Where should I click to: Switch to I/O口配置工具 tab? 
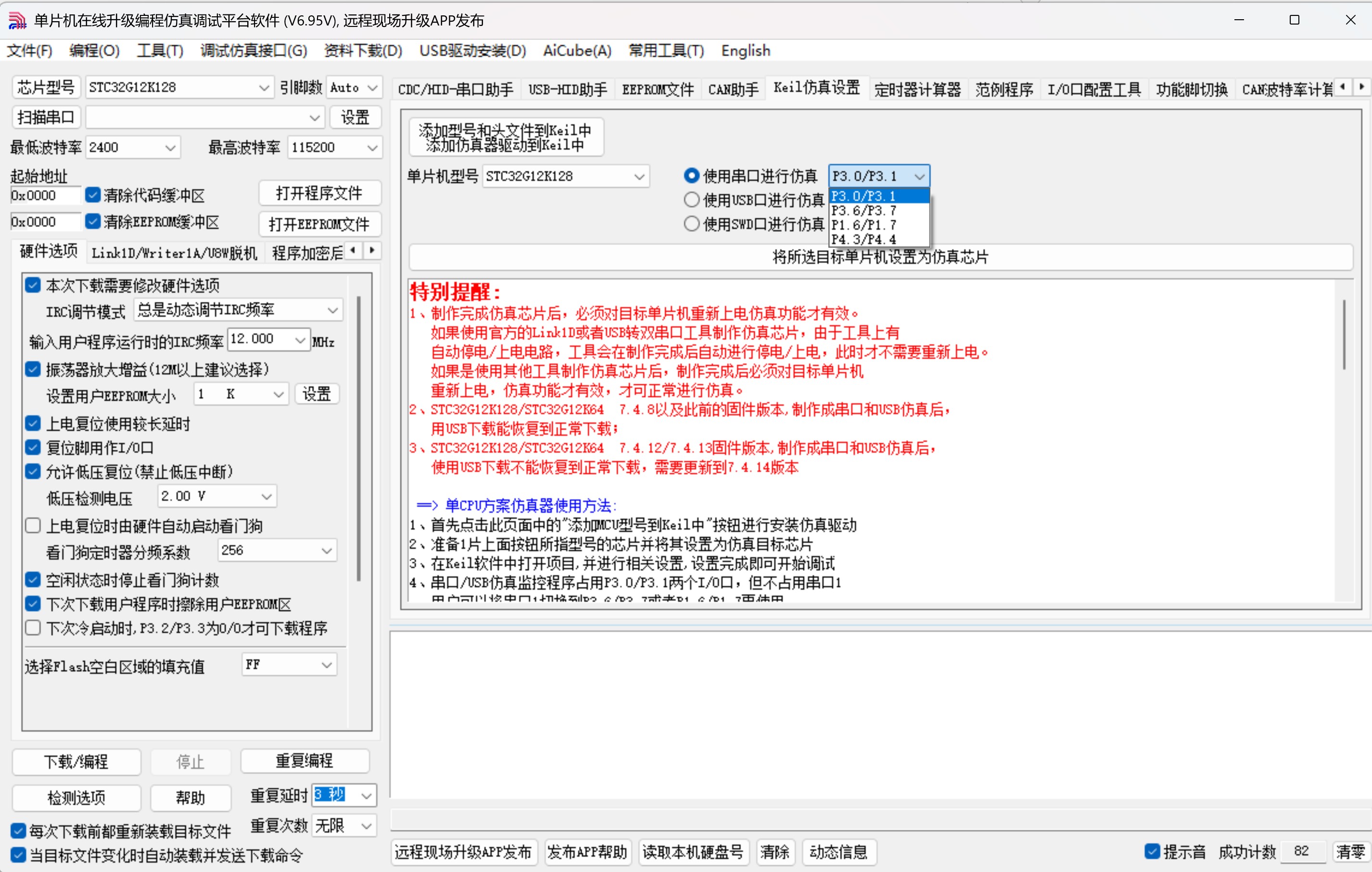pyautogui.click(x=1094, y=89)
